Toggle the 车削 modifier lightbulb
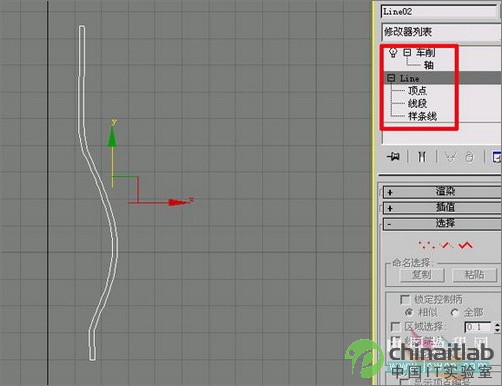 coord(393,52)
